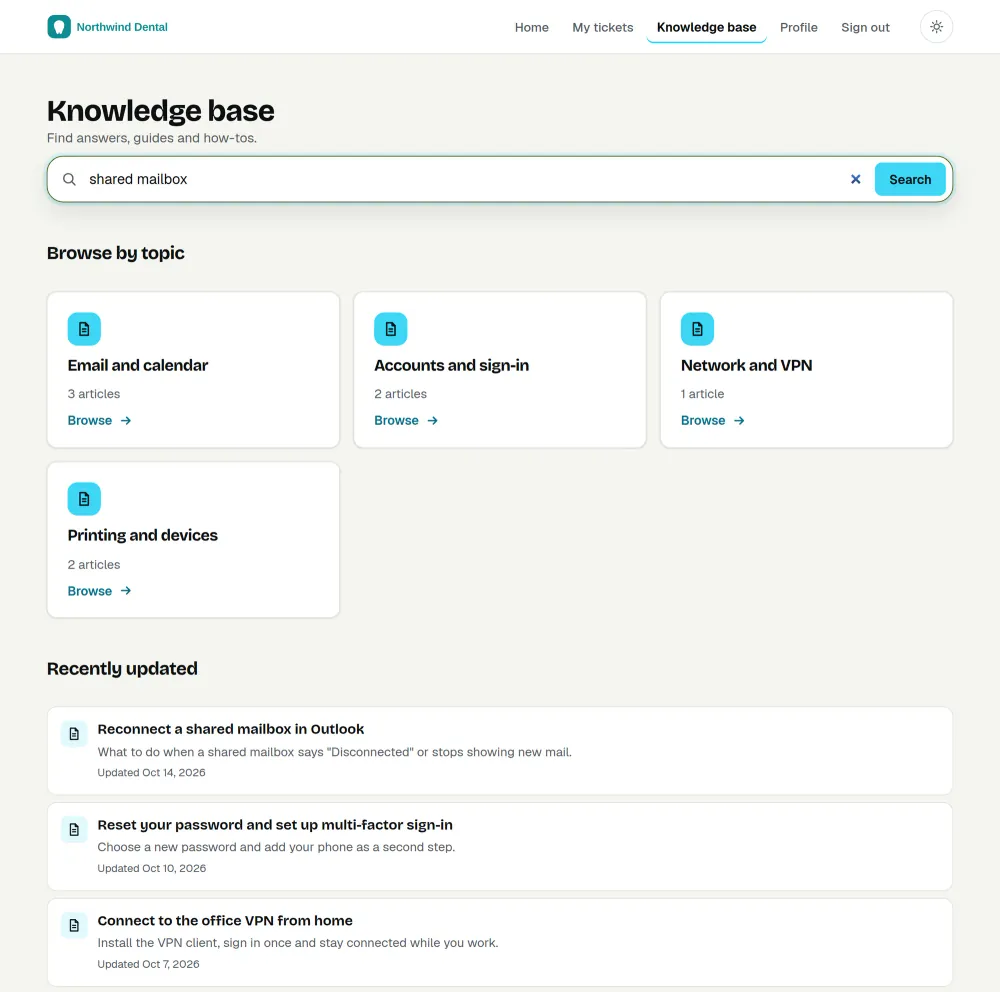Click the magnifier icon in search box
This screenshot has height=992, width=1000.
pyautogui.click(x=70, y=179)
